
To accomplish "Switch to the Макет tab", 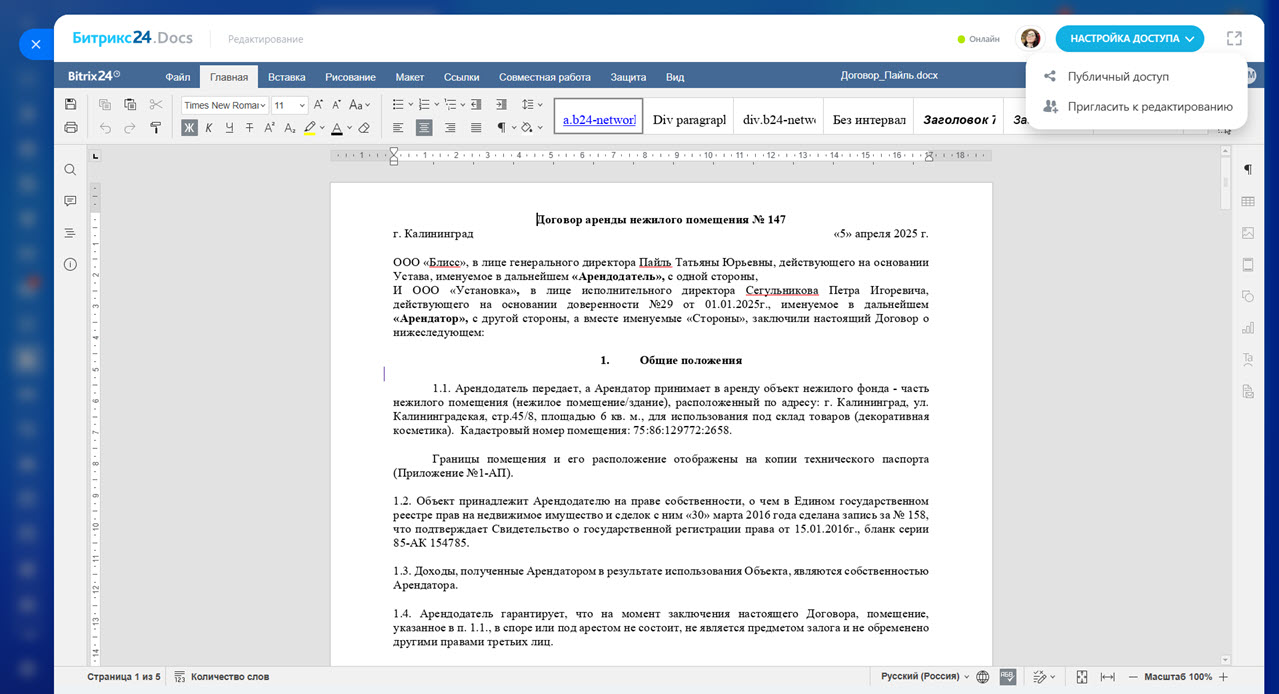I will pos(410,77).
